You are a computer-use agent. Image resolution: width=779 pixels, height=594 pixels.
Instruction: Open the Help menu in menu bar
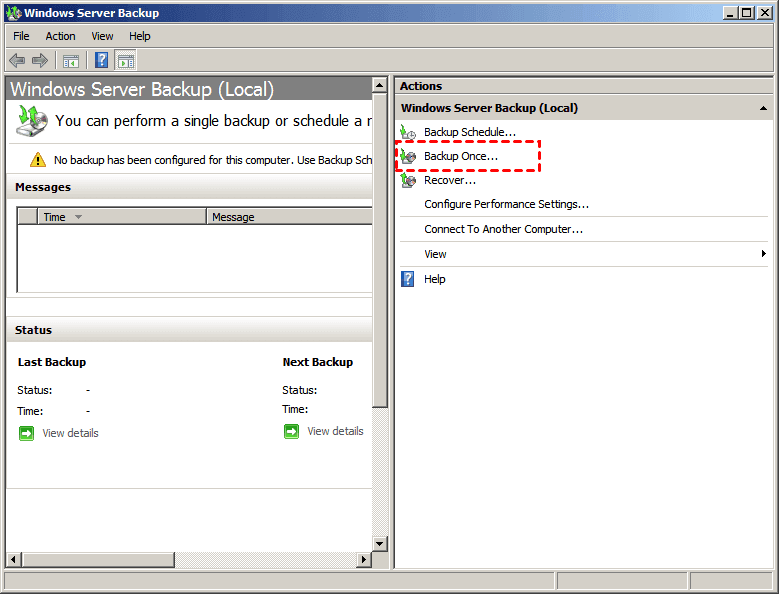coord(140,36)
